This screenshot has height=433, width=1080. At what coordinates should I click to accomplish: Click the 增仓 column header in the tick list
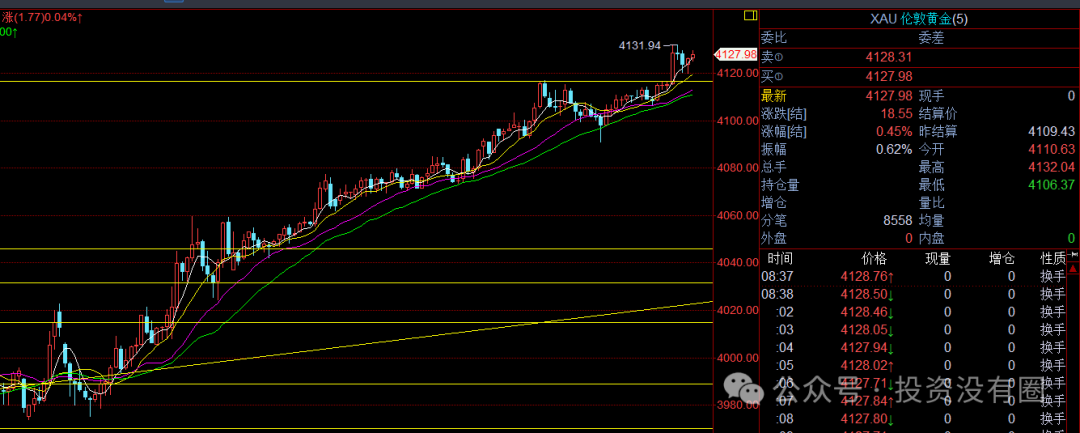(x=1001, y=259)
